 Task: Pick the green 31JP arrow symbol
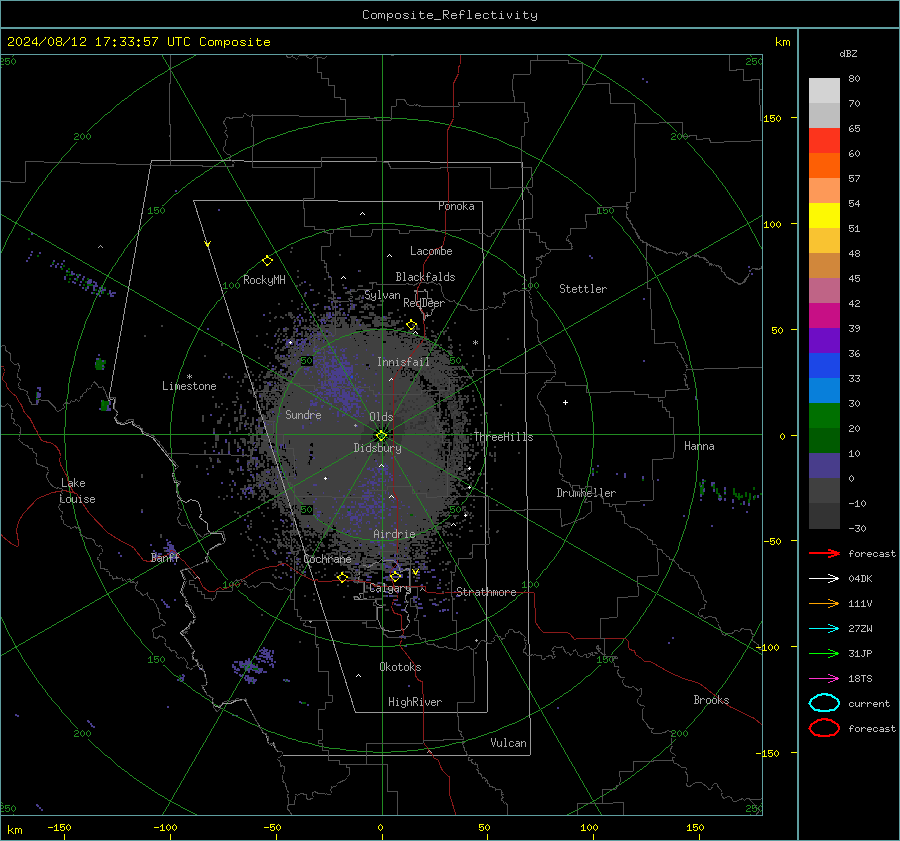[824, 653]
